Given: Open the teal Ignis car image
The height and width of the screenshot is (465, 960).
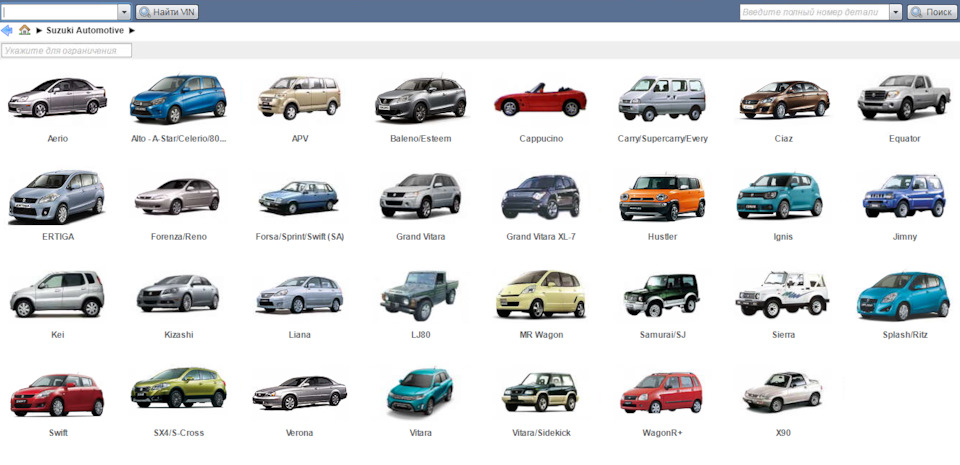Looking at the screenshot, I should 779,195.
